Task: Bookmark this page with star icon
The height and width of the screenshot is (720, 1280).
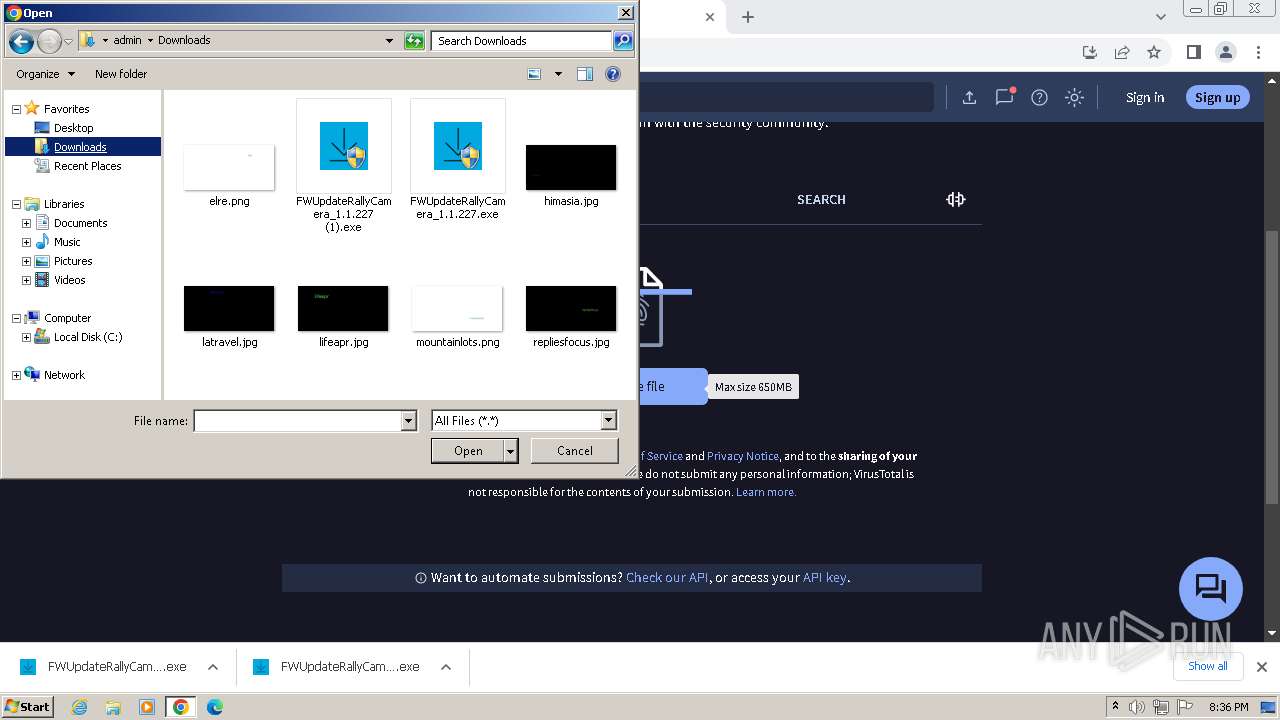Action: pyautogui.click(x=1154, y=52)
